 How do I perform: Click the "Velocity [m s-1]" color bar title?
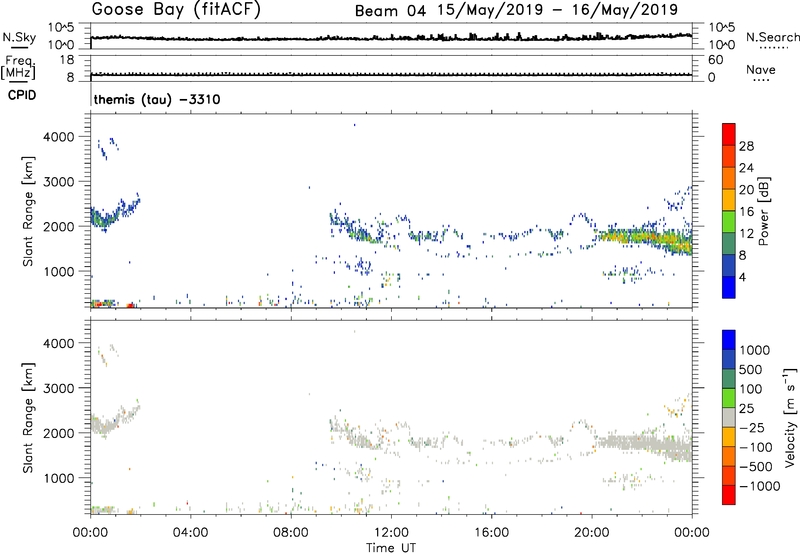[x=790, y=417]
